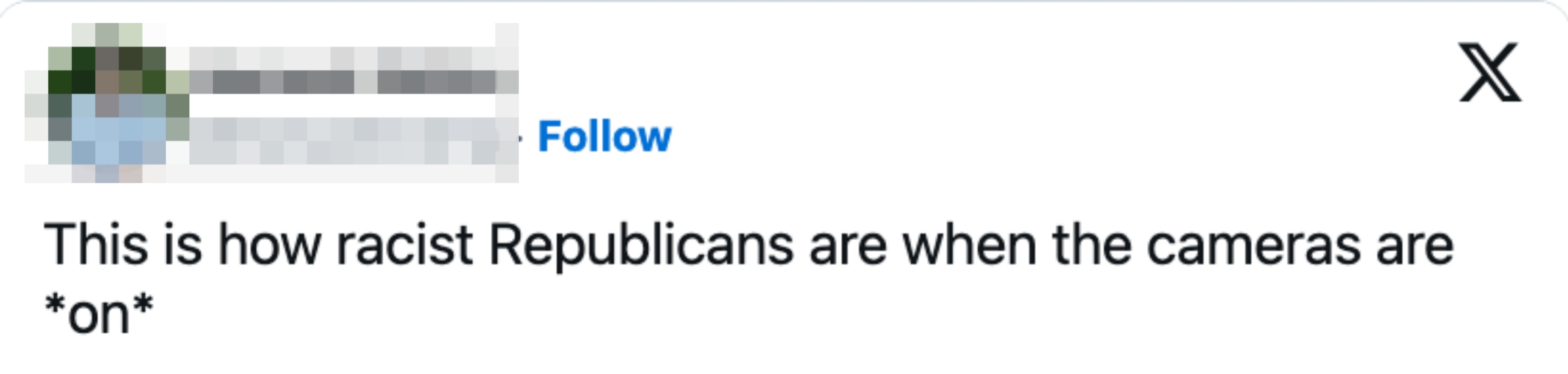Image resolution: width=1568 pixels, height=374 pixels.
Task: Click the word "cameras" in the tweet
Action: pos(1253,246)
